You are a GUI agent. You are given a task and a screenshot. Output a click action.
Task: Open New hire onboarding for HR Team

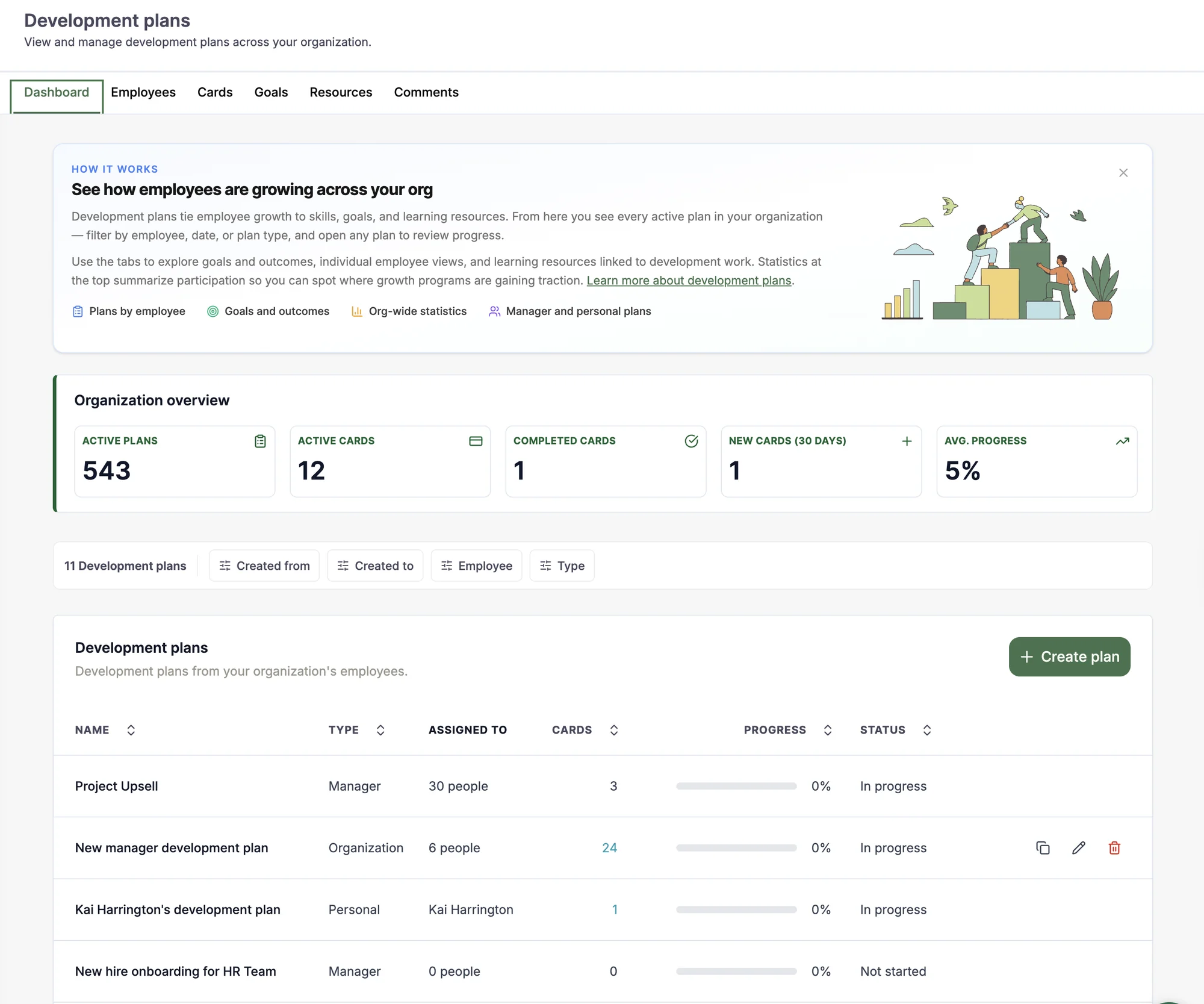click(x=175, y=971)
